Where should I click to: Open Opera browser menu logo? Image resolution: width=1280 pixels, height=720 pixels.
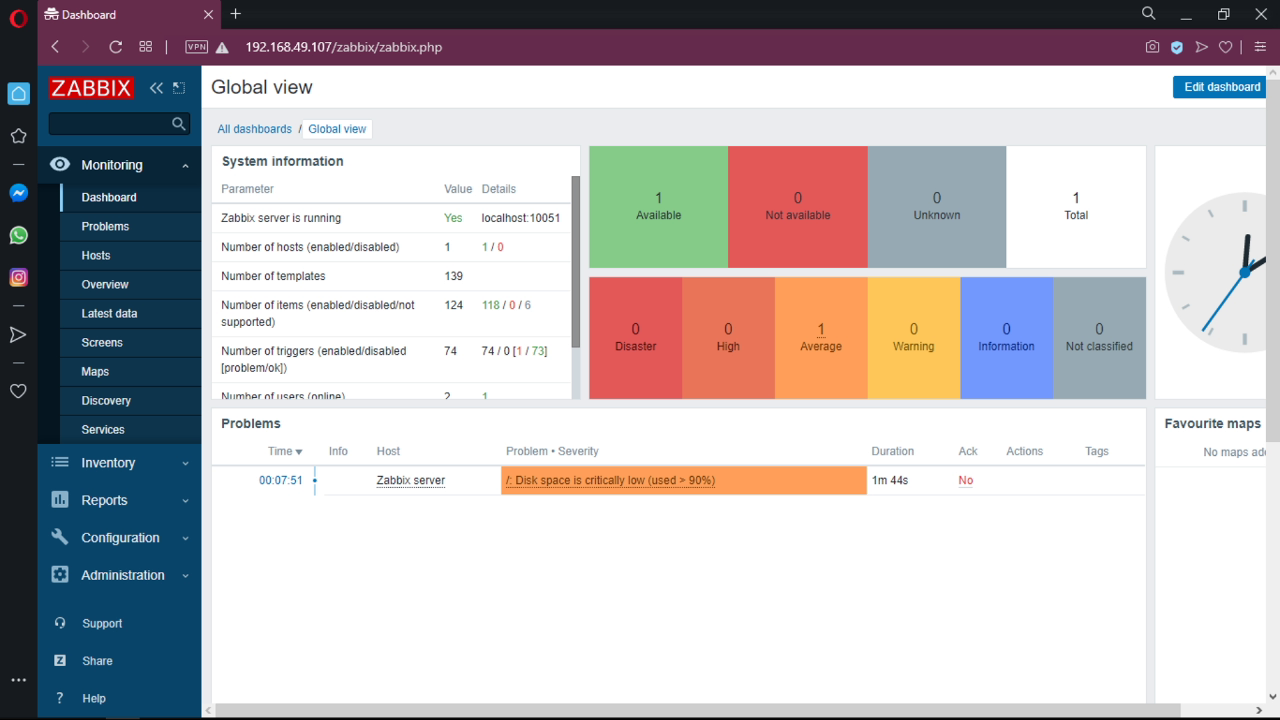pyautogui.click(x=18, y=16)
